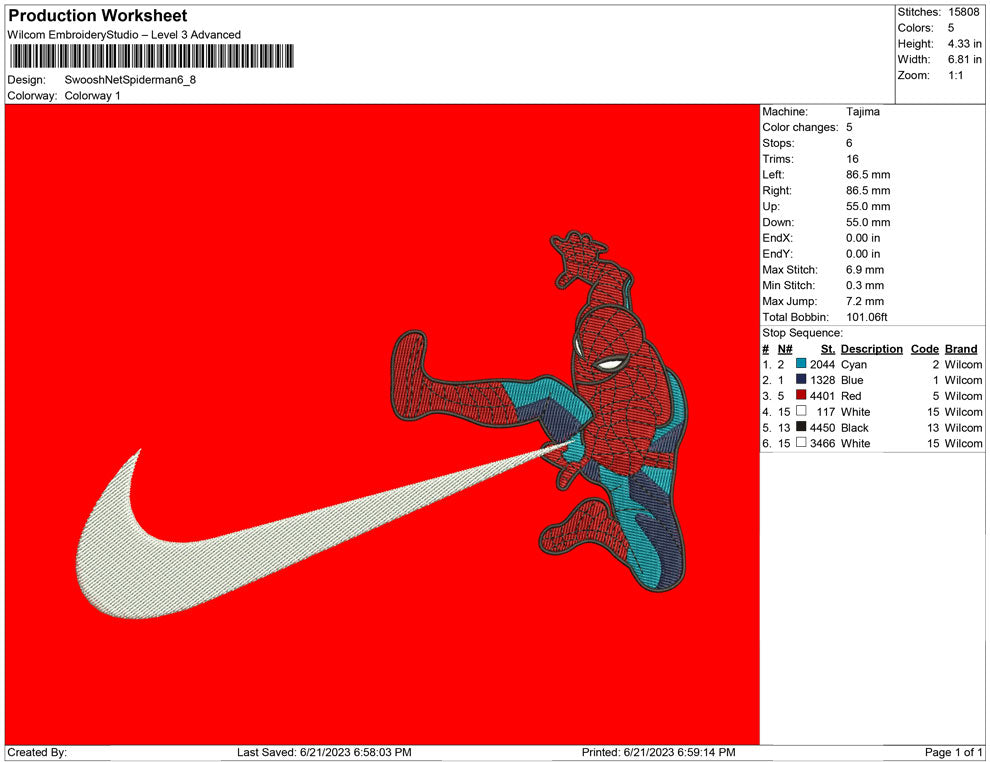Click the 'Stop Sequence:' heading
990x762 pixels.
coord(802,332)
